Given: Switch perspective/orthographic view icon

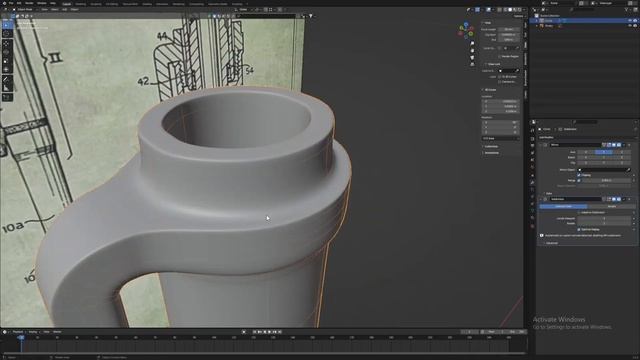Looking at the screenshot, I should tap(472, 64).
